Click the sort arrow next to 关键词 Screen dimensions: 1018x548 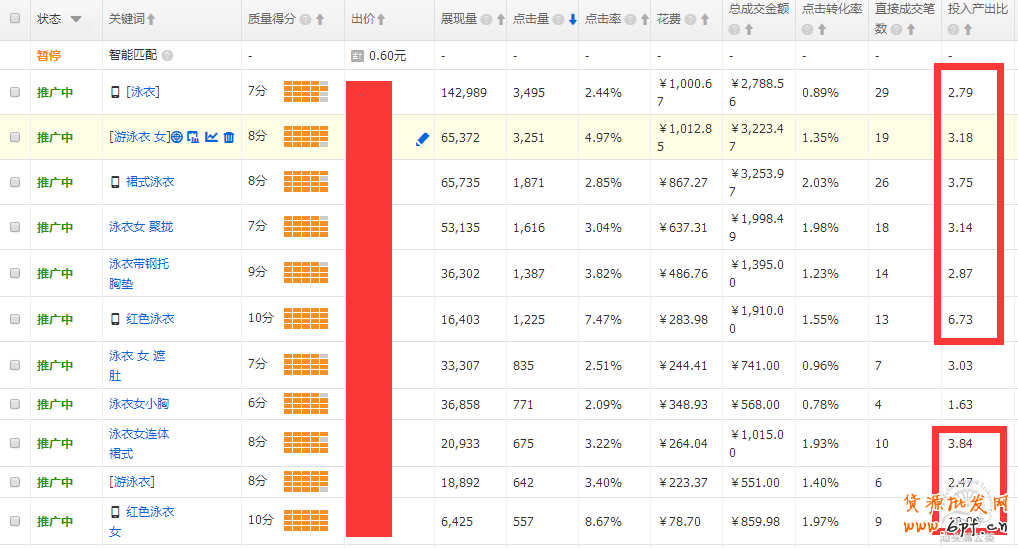click(151, 20)
